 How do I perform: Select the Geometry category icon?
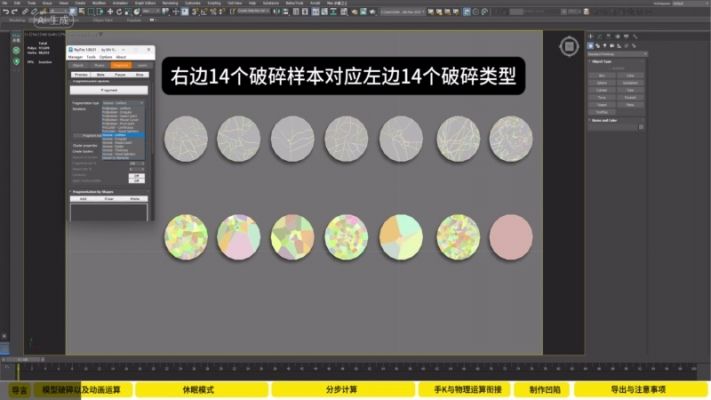coord(590,46)
